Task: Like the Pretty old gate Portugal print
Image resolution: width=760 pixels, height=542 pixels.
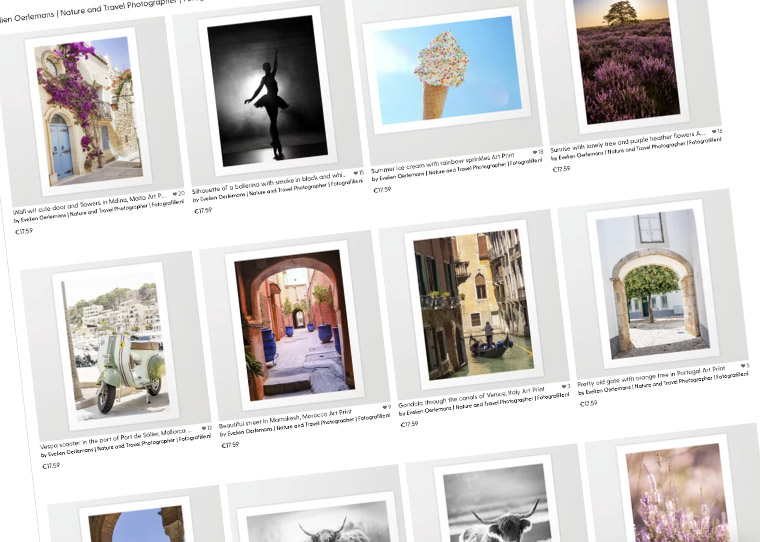Action: (745, 366)
